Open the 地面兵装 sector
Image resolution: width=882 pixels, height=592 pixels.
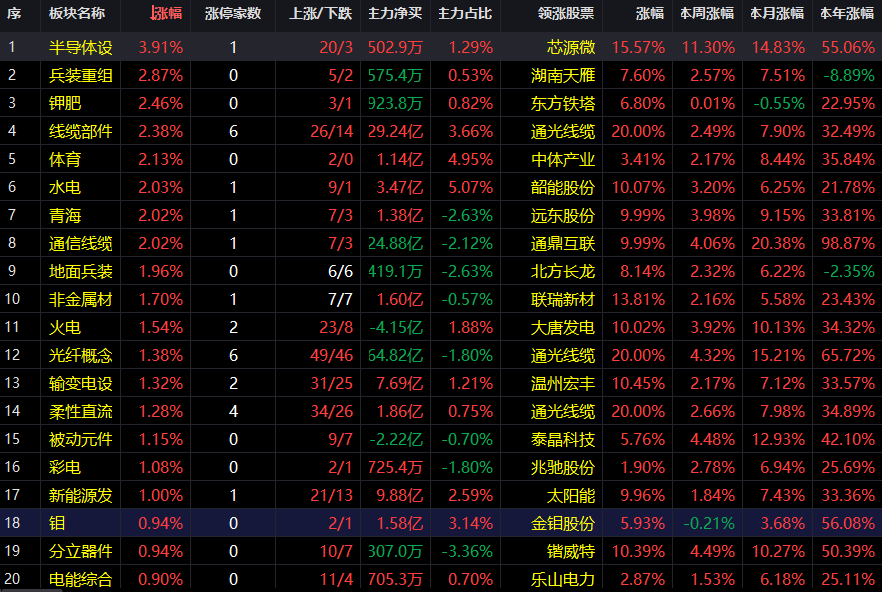pos(80,272)
